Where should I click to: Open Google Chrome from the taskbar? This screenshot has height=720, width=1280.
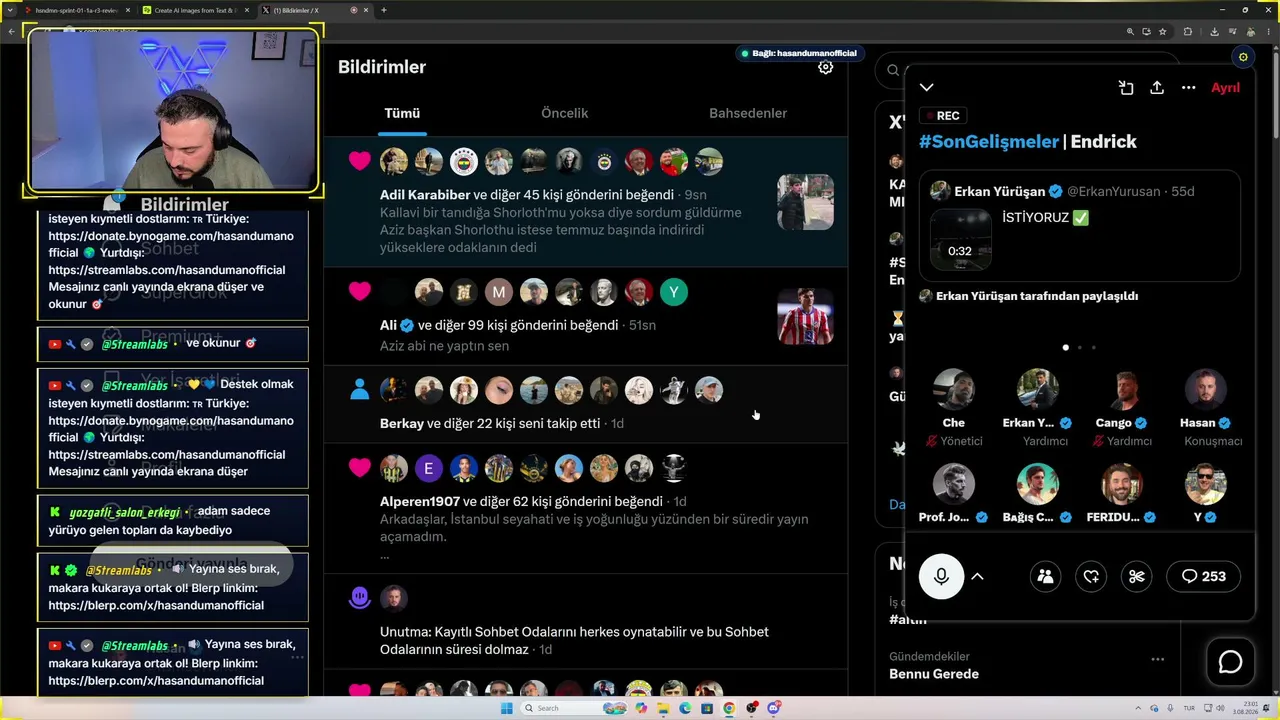coord(729,708)
